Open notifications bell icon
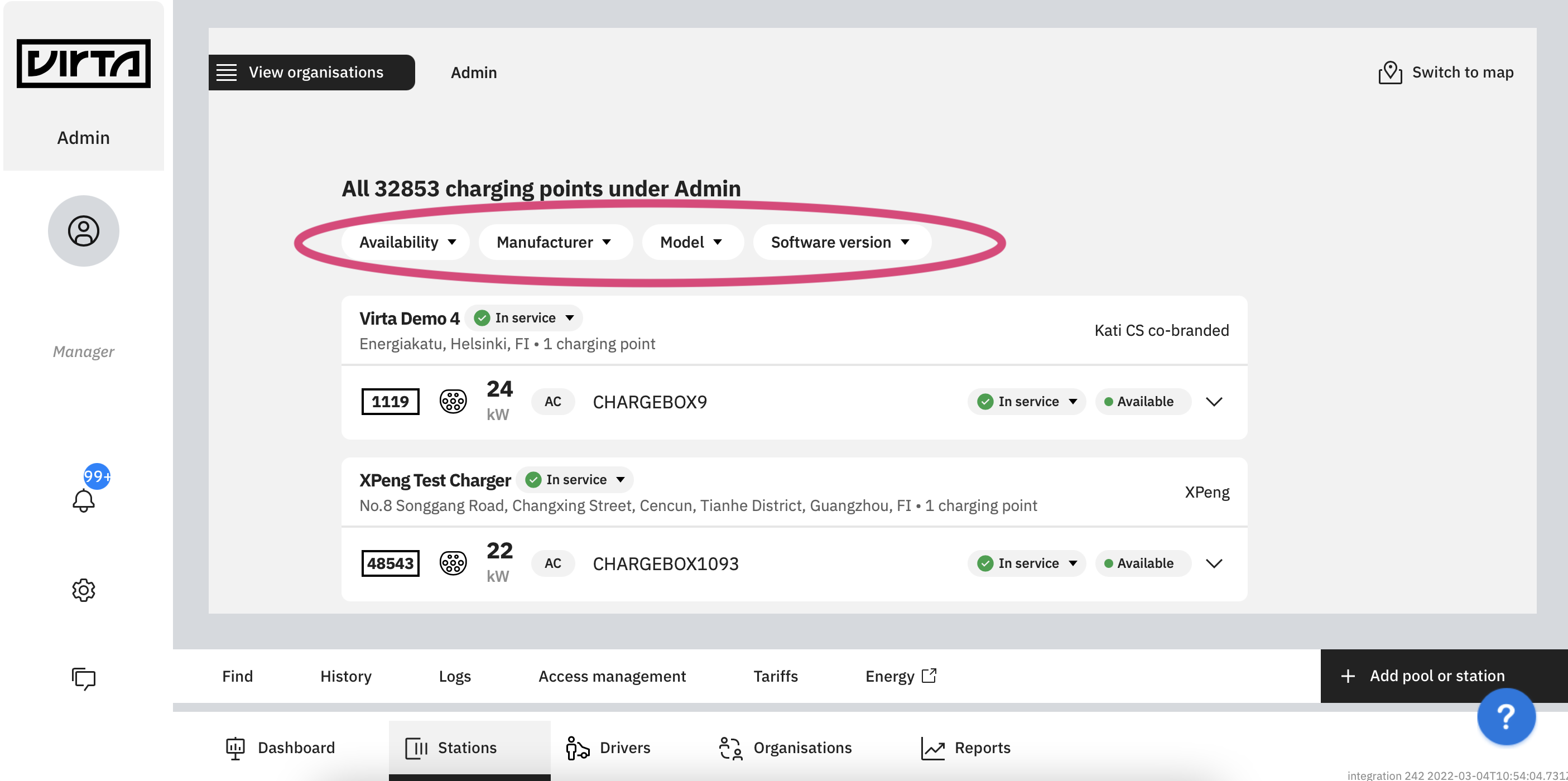Viewport: 1568px width, 781px height. [x=83, y=500]
